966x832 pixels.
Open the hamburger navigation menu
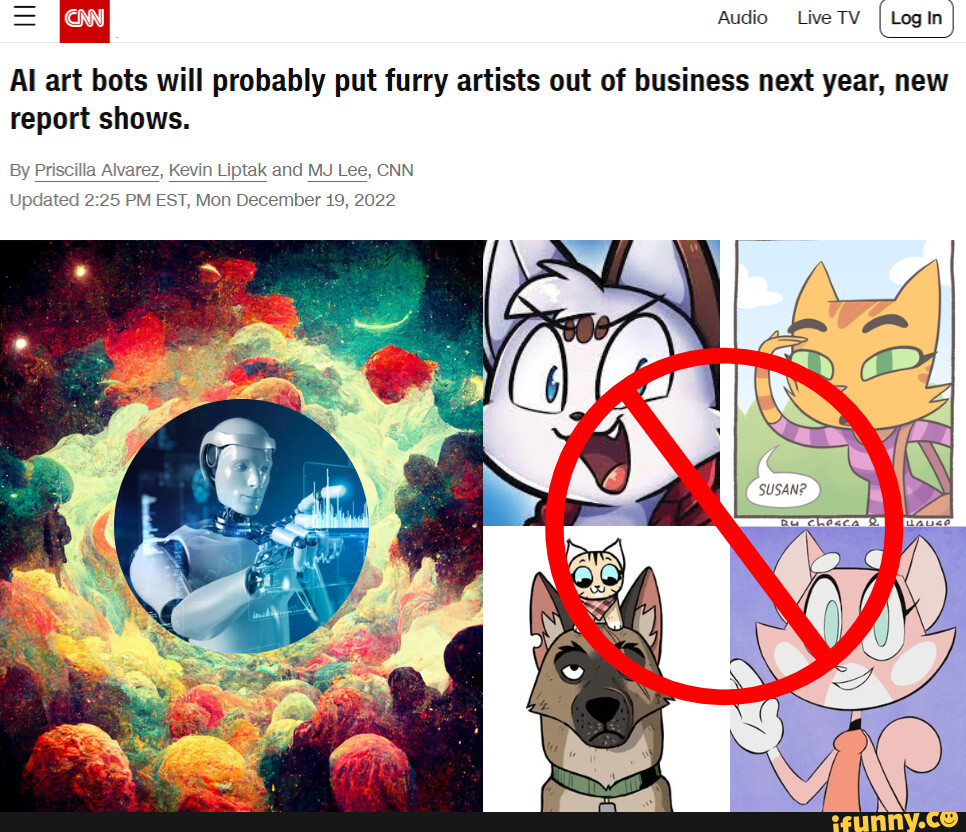tap(25, 16)
